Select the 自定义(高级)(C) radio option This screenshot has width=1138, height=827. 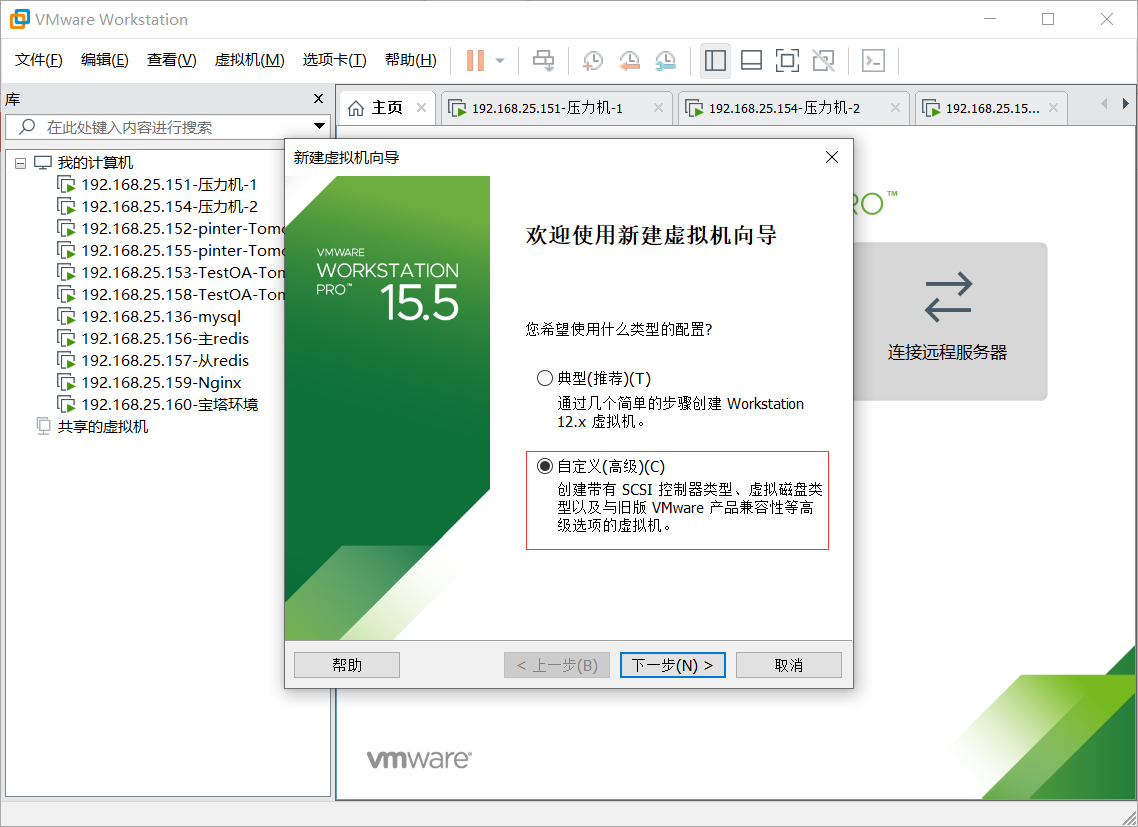coord(544,466)
